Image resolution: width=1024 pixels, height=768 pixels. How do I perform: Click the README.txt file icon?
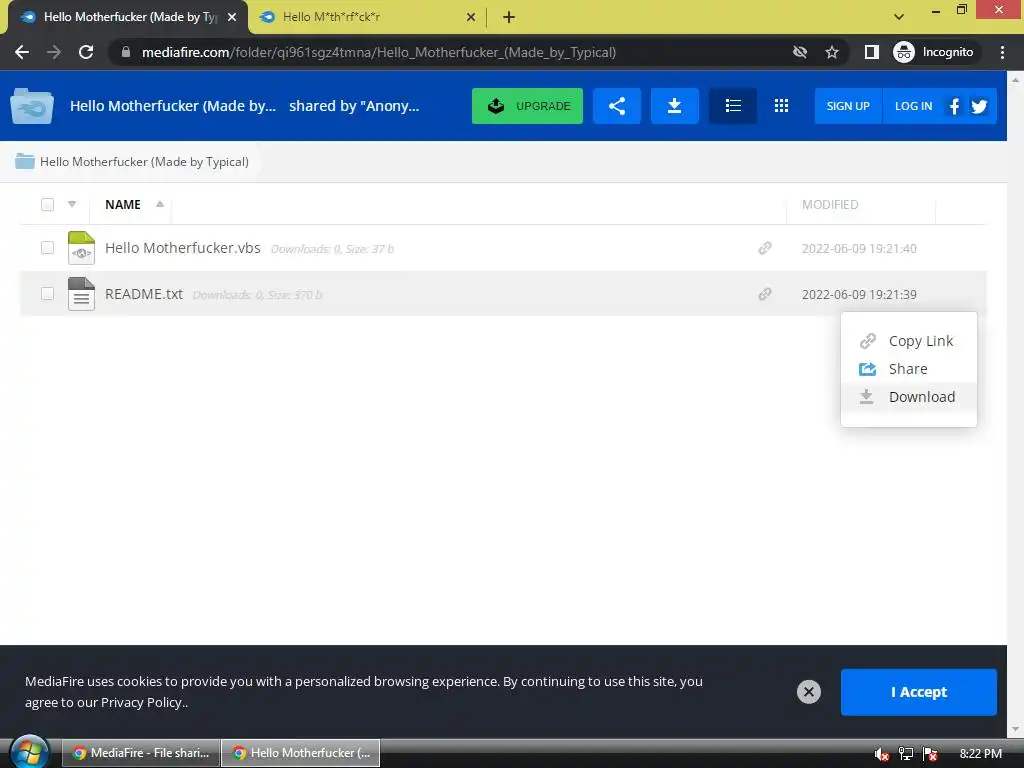coord(81,294)
